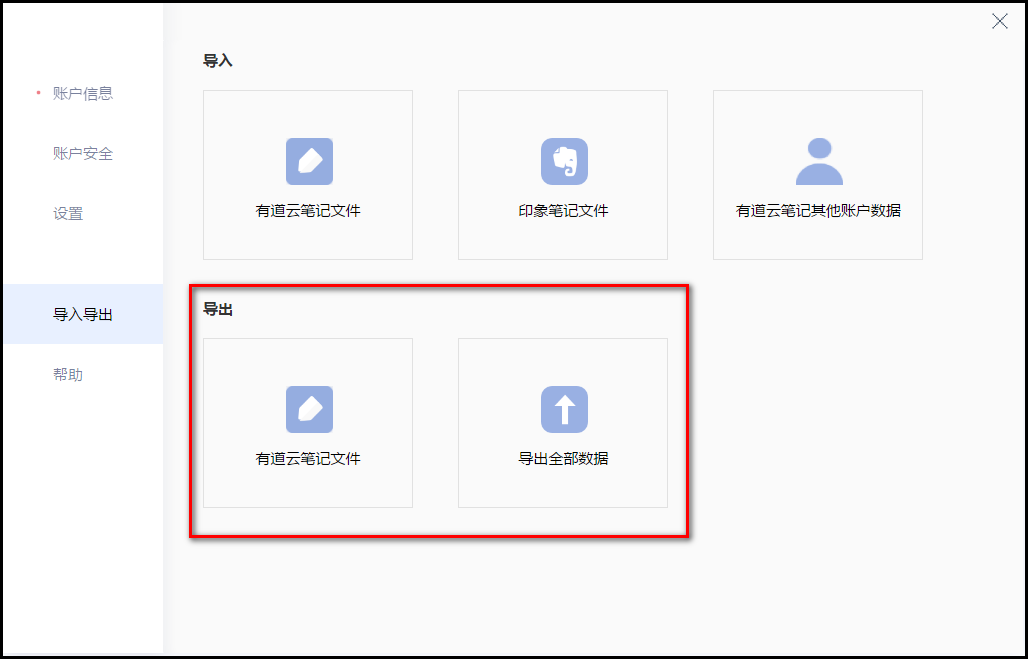This screenshot has width=1028, height=659.
Task: Click the 有道云笔记其他账户数据 label text
Action: pyautogui.click(x=818, y=211)
